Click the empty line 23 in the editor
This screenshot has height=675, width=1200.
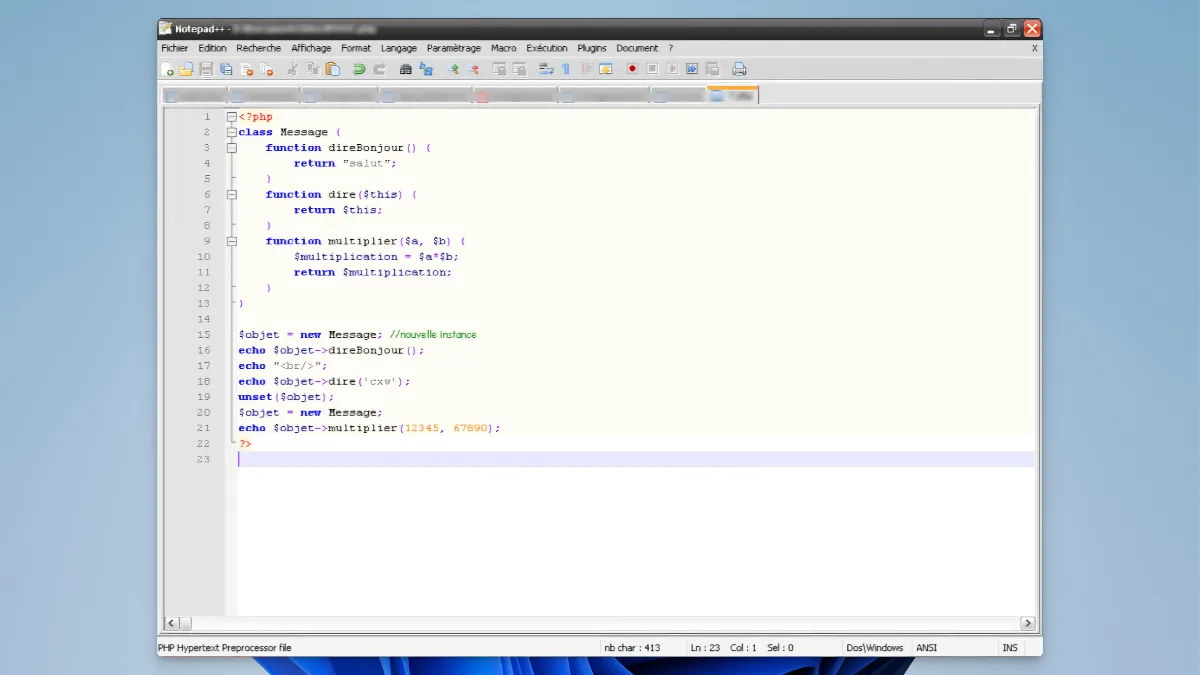coord(600,459)
